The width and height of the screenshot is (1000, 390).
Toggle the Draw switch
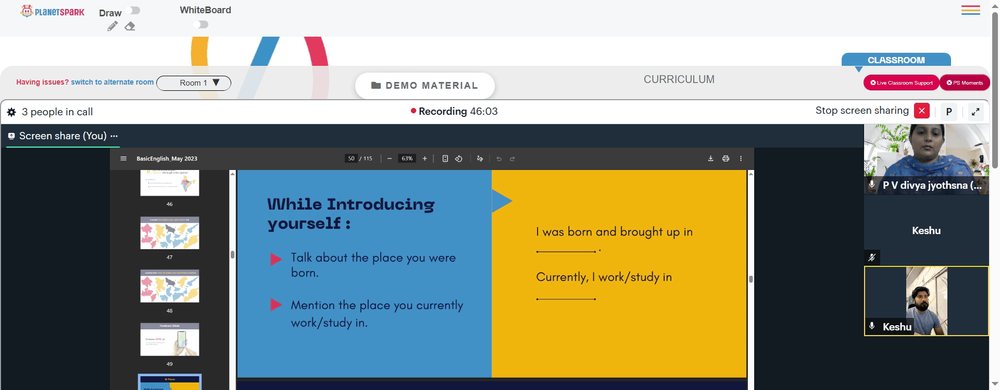click(x=133, y=11)
